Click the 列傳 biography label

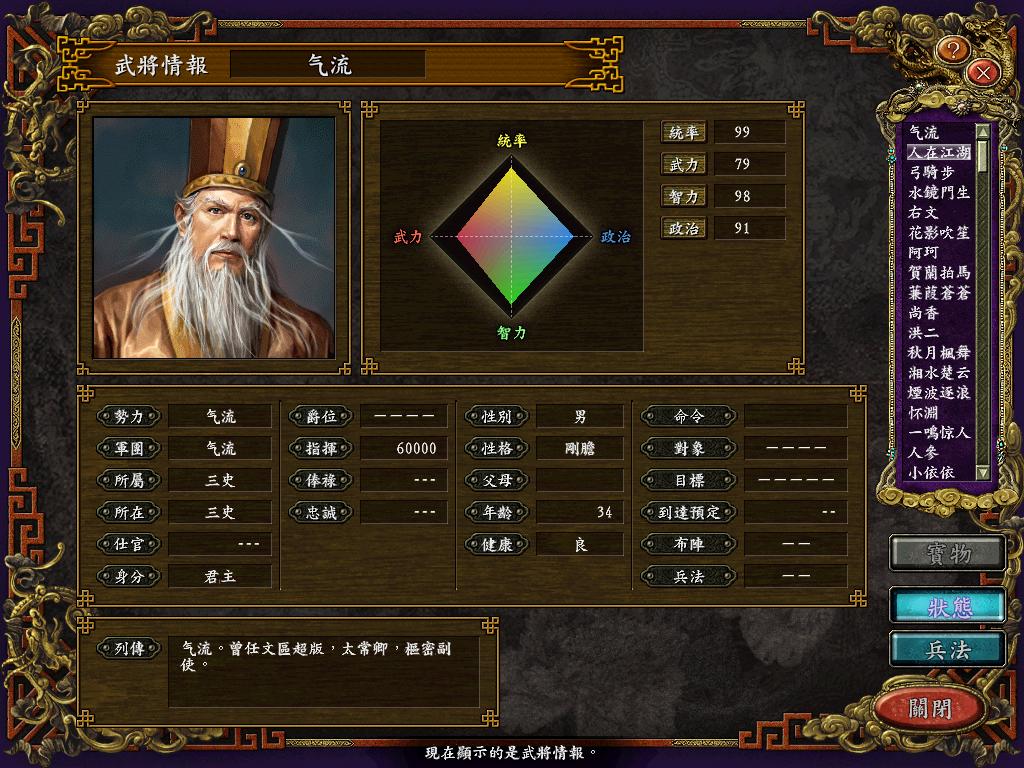pyautogui.click(x=129, y=648)
